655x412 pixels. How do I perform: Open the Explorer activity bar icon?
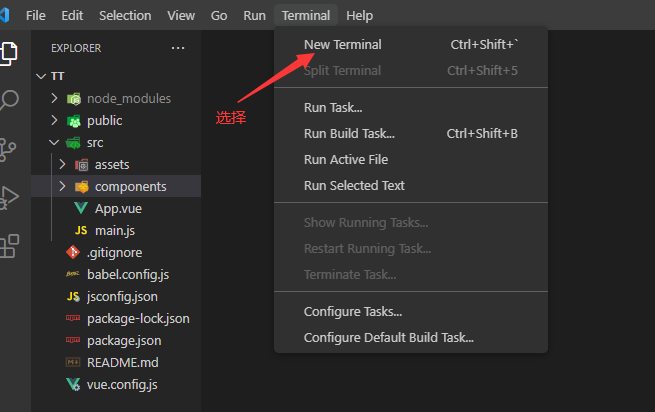point(10,53)
